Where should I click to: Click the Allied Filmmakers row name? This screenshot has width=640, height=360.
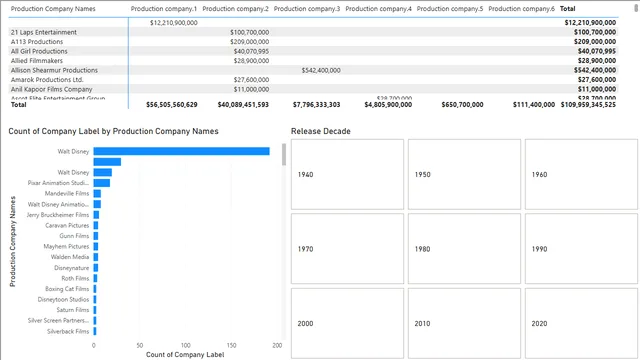pyautogui.click(x=37, y=60)
